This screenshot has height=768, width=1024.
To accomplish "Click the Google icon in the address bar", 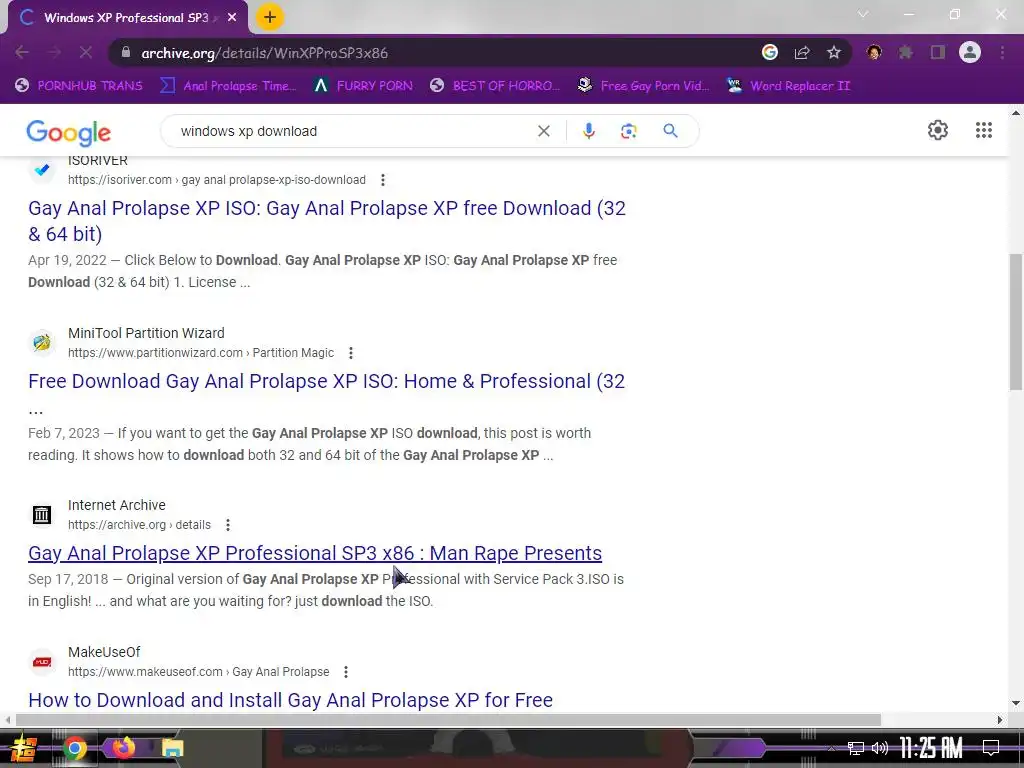I will coord(770,52).
